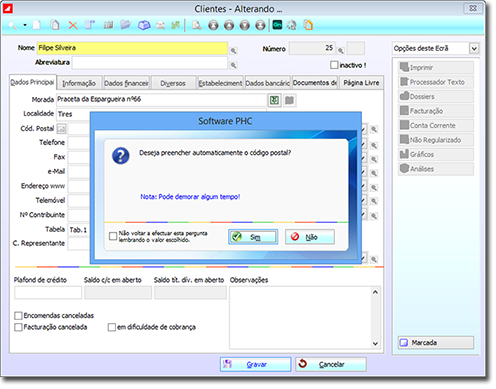Click the Não Regularizado button
This screenshot has height=389, width=496.
click(x=436, y=140)
